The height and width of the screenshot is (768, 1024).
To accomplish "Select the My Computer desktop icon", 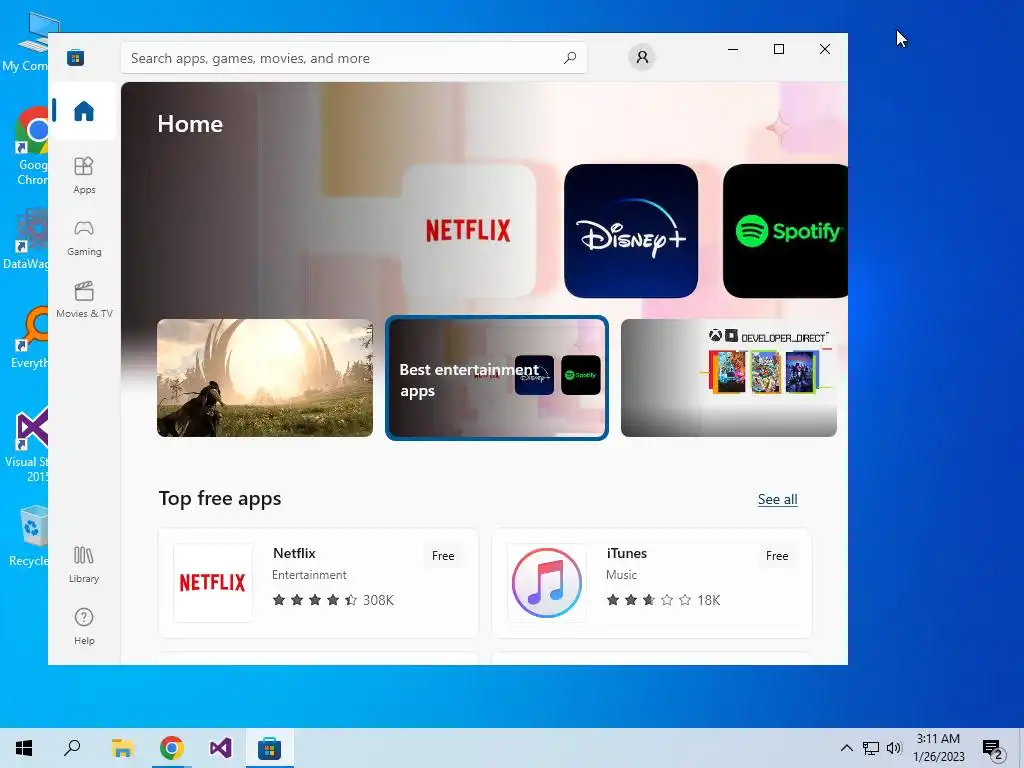I will [x=29, y=42].
